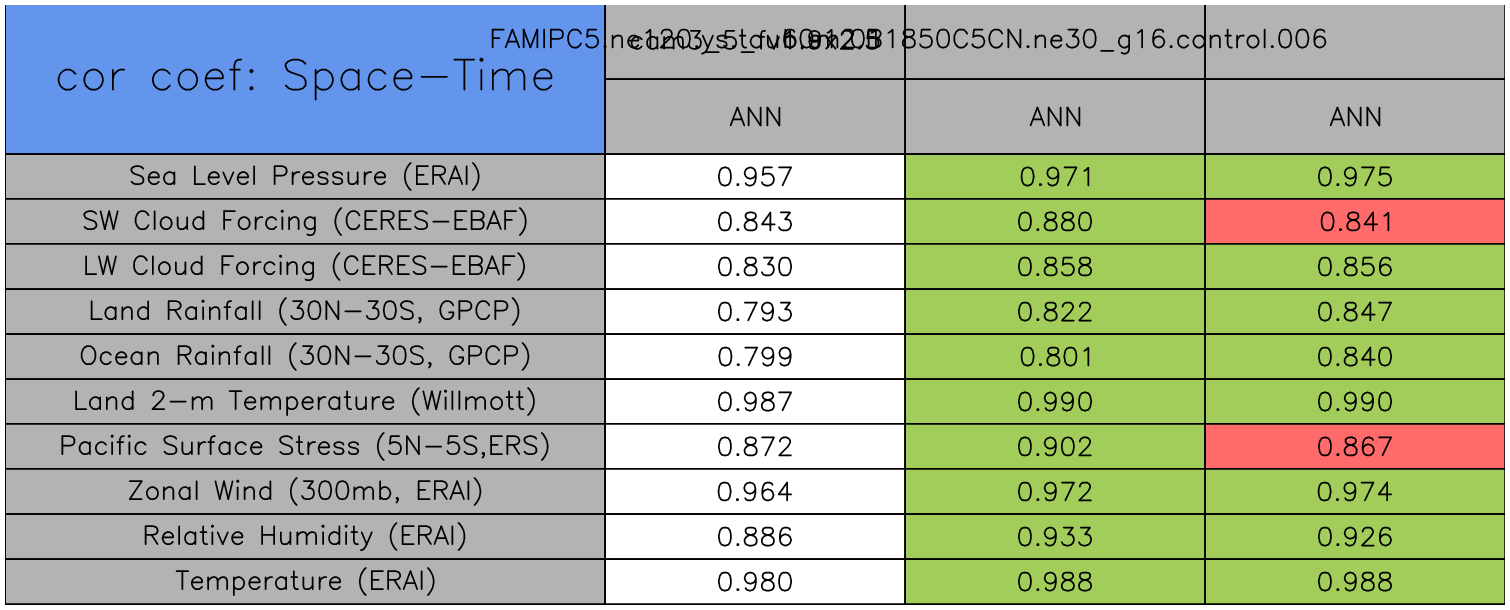Click the Land 2-m Temperature (Willmott) label
The image size is (1510, 610).
[x=305, y=402]
